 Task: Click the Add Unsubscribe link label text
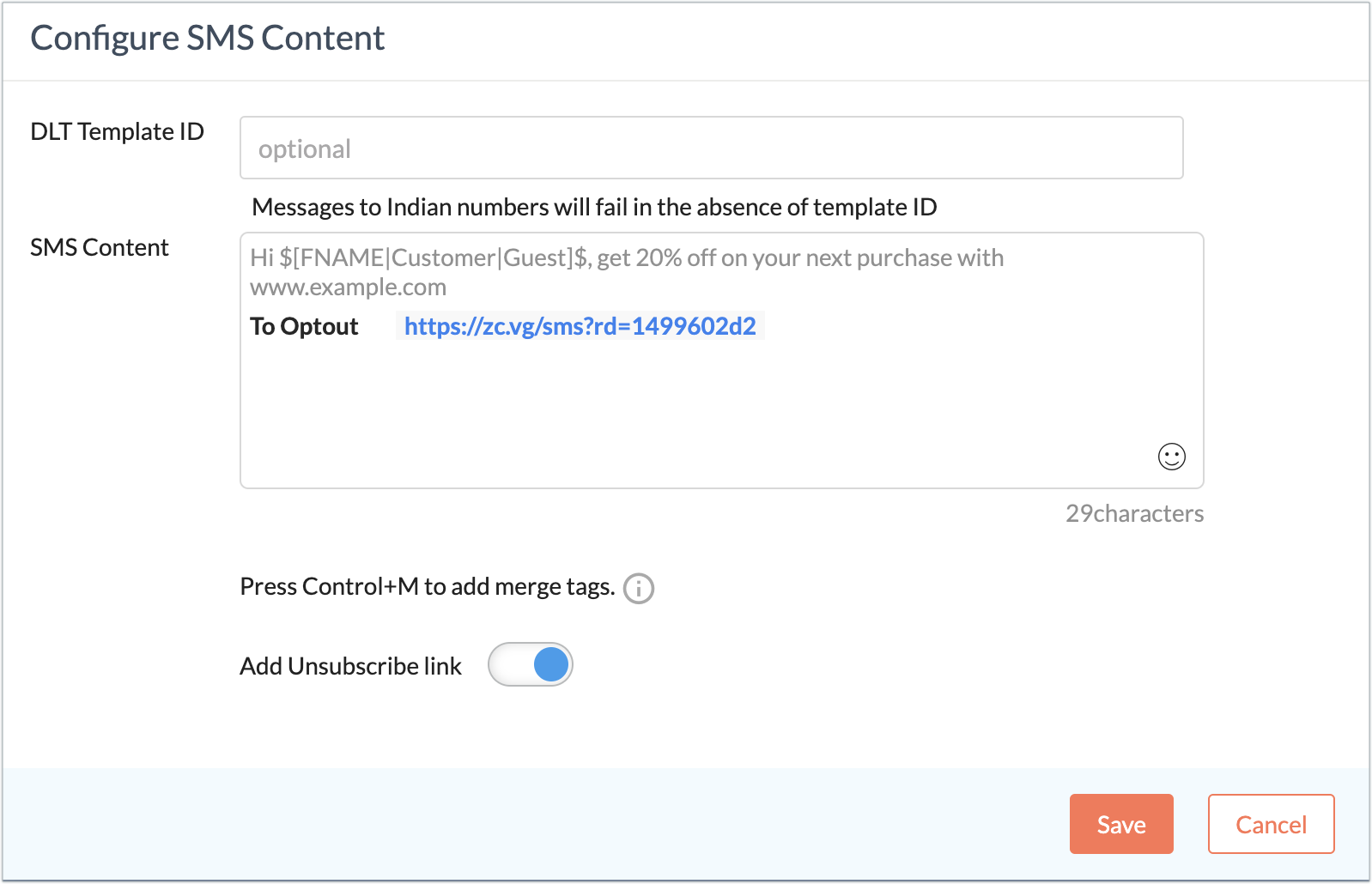click(350, 666)
